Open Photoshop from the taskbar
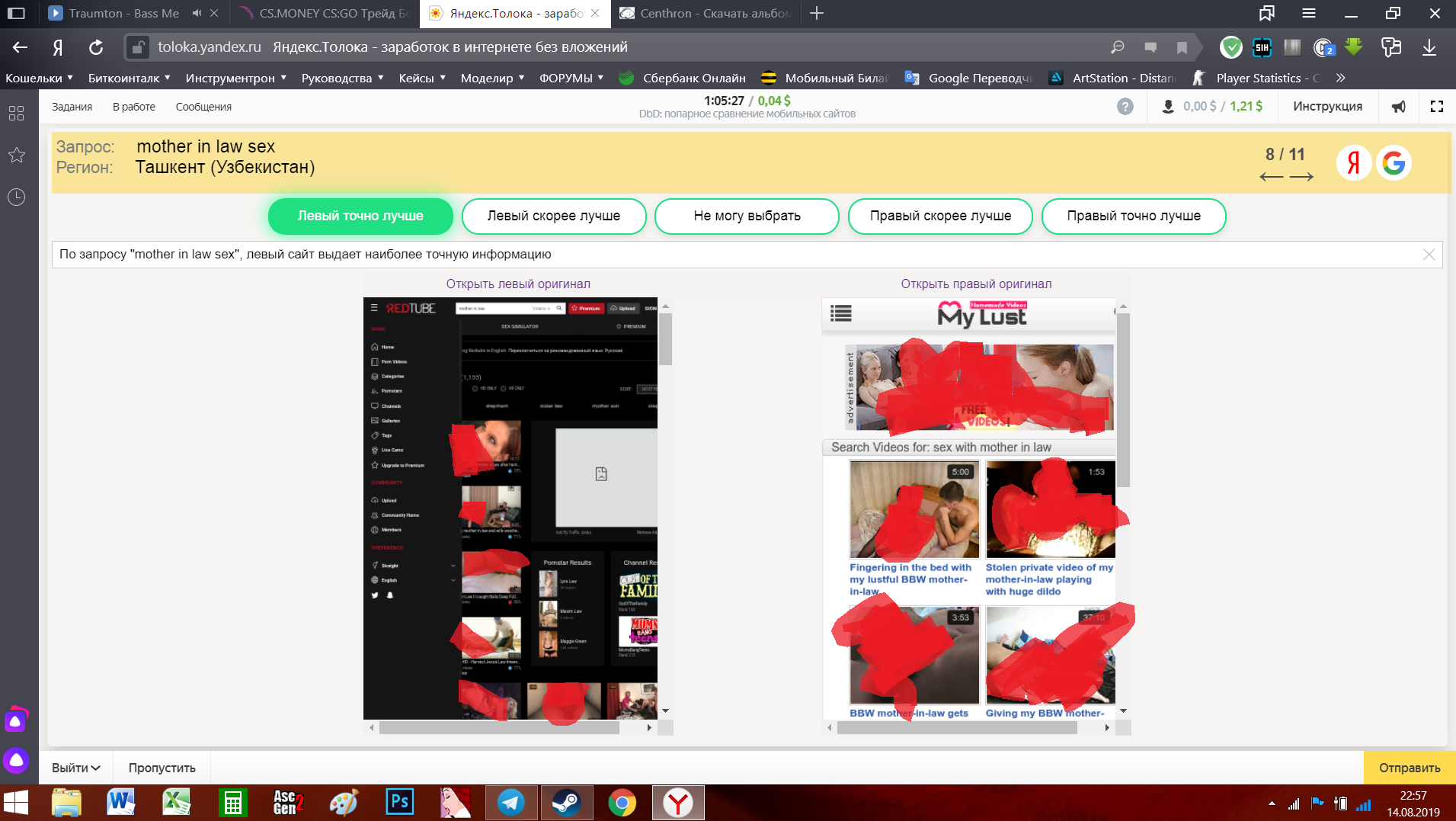 pyautogui.click(x=399, y=803)
